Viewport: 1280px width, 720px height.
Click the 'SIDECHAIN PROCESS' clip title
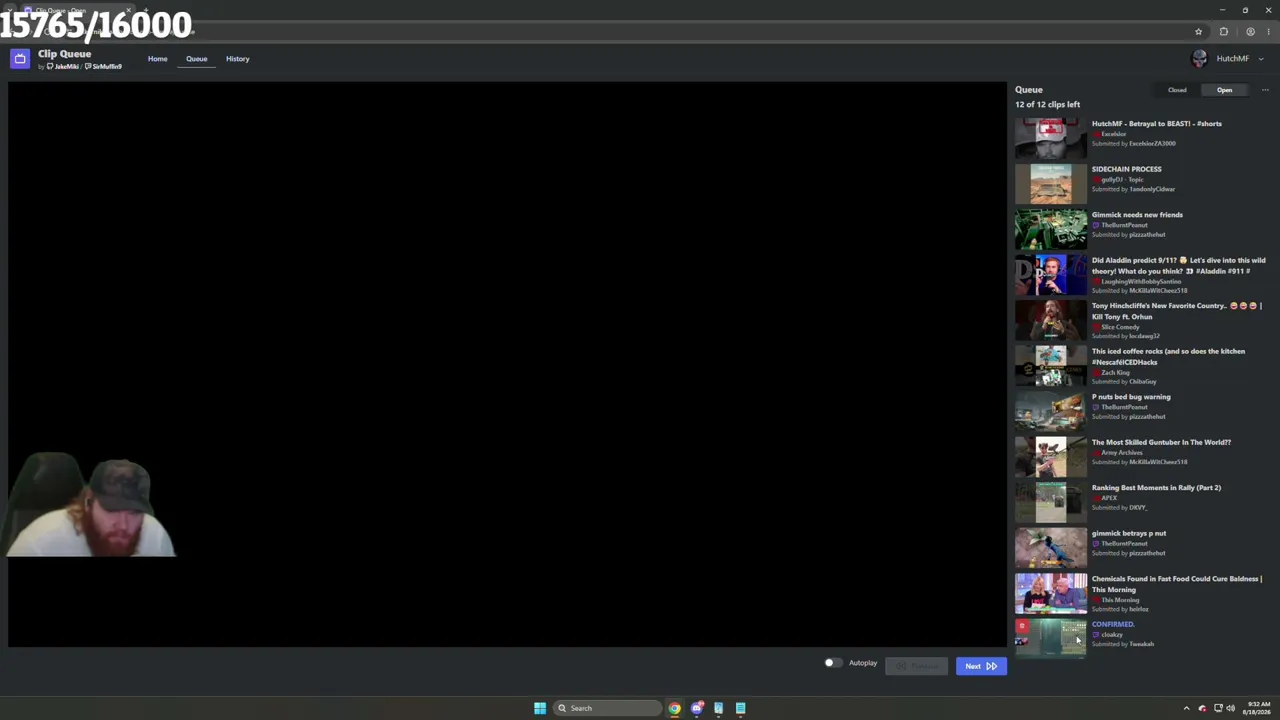point(1126,169)
